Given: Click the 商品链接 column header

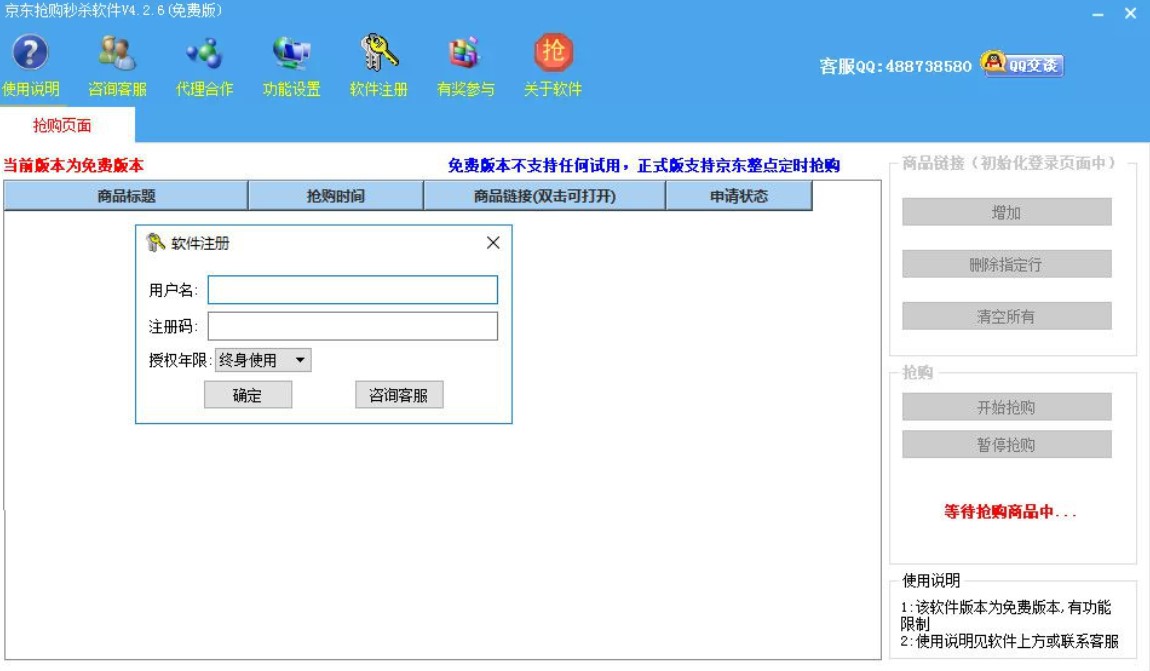Looking at the screenshot, I should point(544,196).
